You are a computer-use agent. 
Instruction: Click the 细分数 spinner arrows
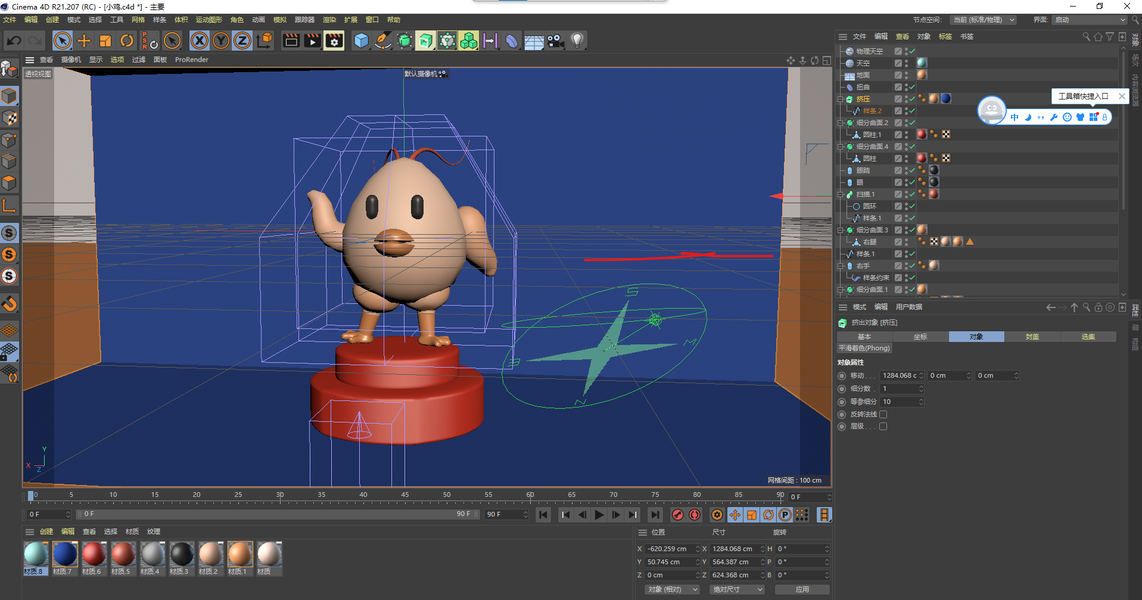coord(921,389)
